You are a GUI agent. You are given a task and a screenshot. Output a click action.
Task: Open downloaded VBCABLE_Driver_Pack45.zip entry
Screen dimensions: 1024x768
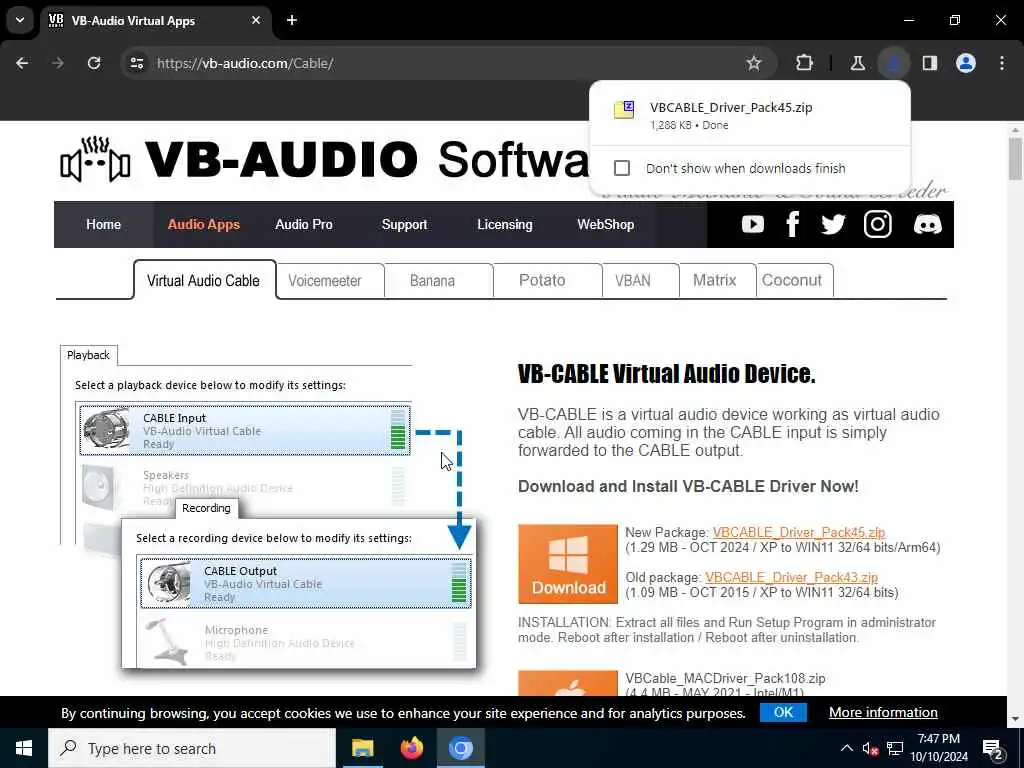749,114
